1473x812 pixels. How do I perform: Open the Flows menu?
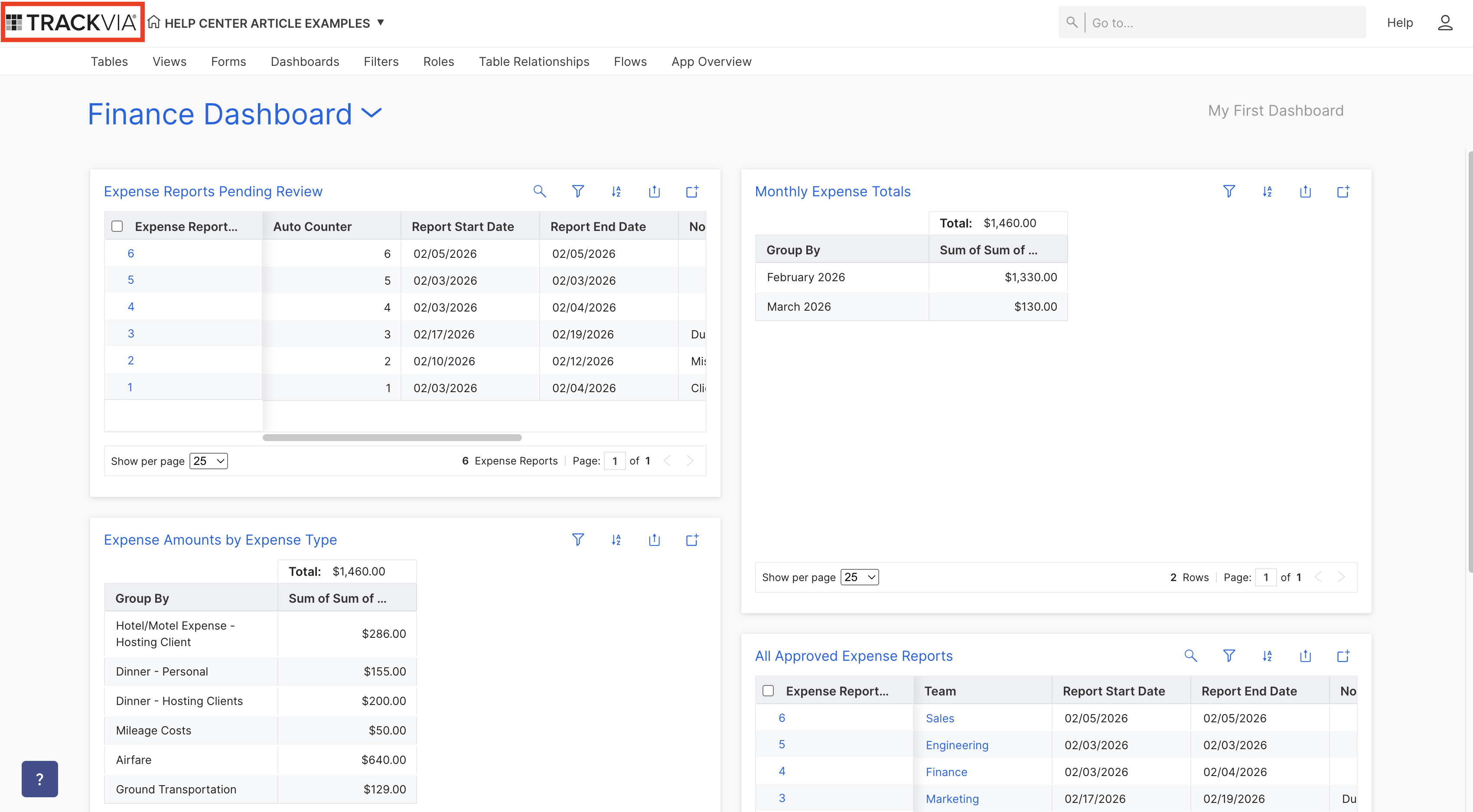click(630, 62)
